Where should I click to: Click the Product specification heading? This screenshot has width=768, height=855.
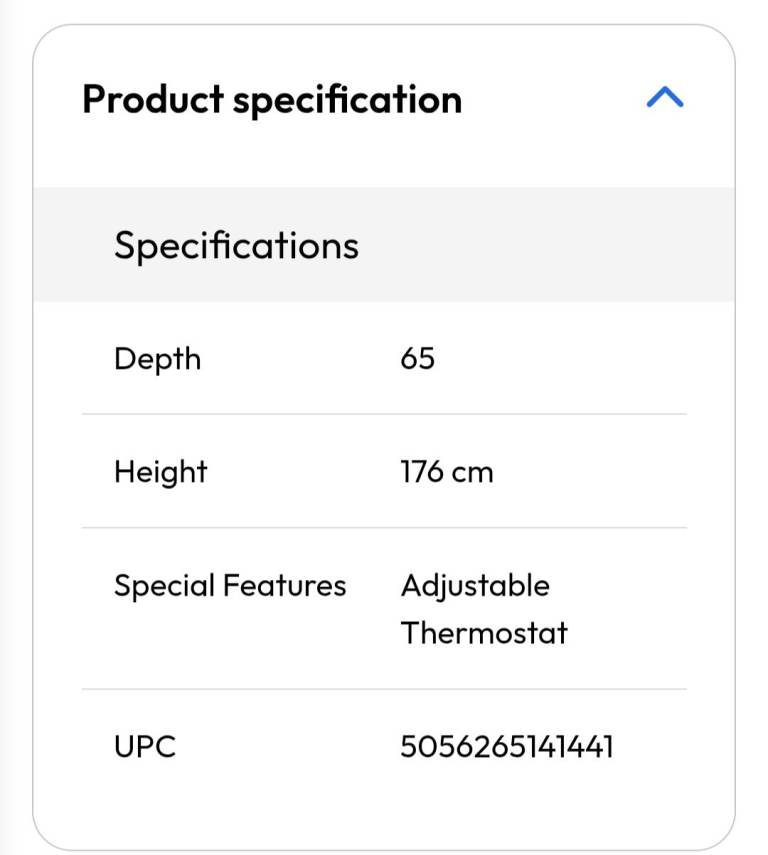tap(272, 100)
